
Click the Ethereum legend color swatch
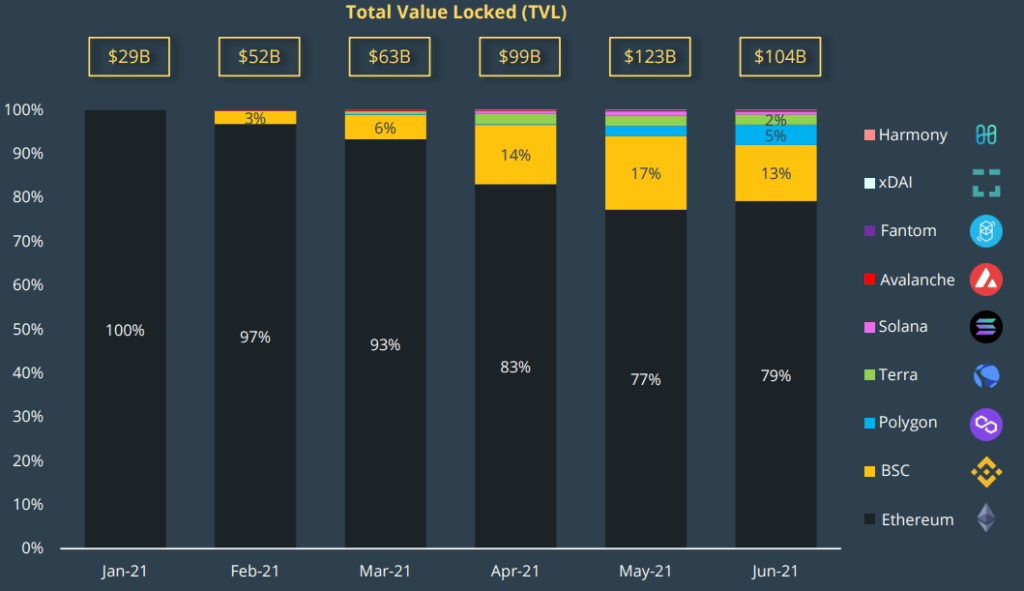[x=869, y=520]
